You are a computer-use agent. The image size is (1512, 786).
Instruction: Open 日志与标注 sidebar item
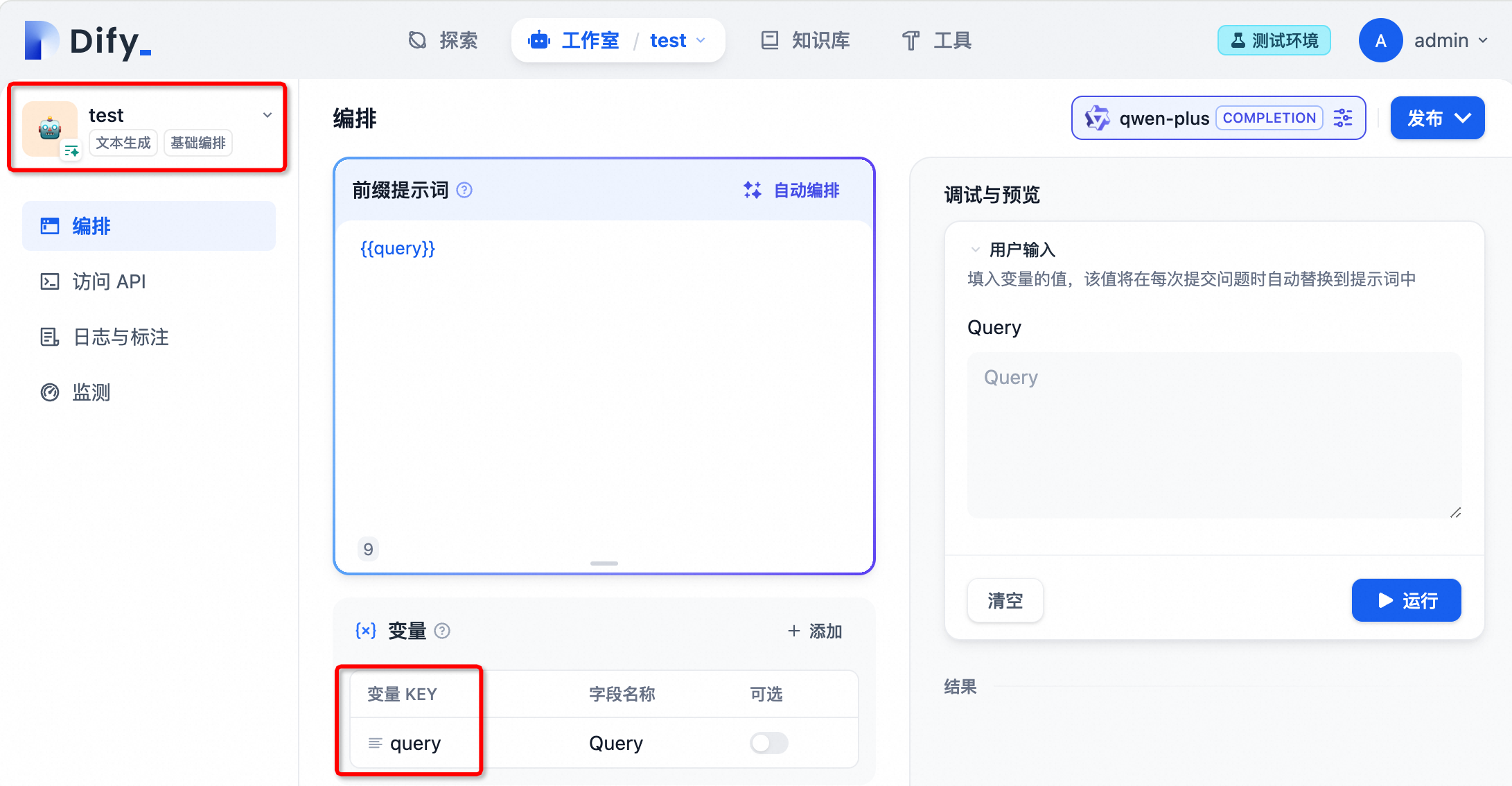[x=120, y=337]
